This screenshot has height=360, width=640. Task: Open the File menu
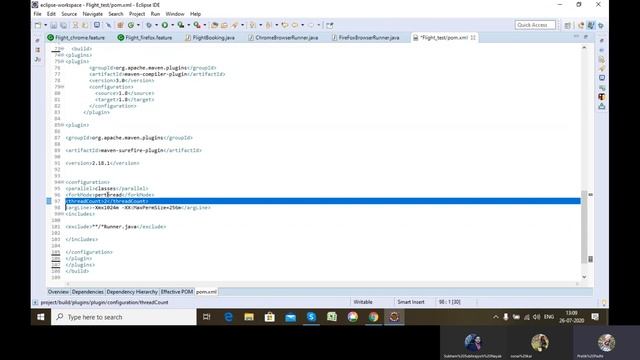[38, 14]
